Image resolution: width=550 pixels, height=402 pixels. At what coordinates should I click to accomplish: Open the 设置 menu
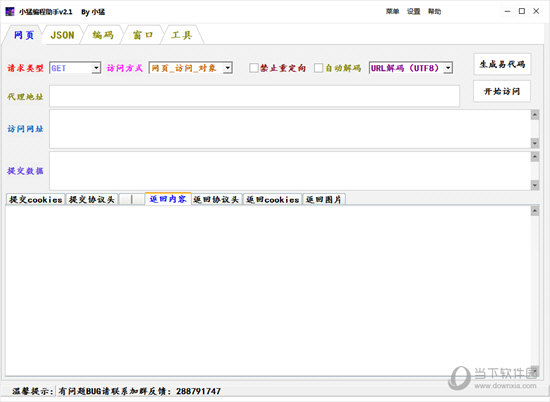pyautogui.click(x=413, y=12)
